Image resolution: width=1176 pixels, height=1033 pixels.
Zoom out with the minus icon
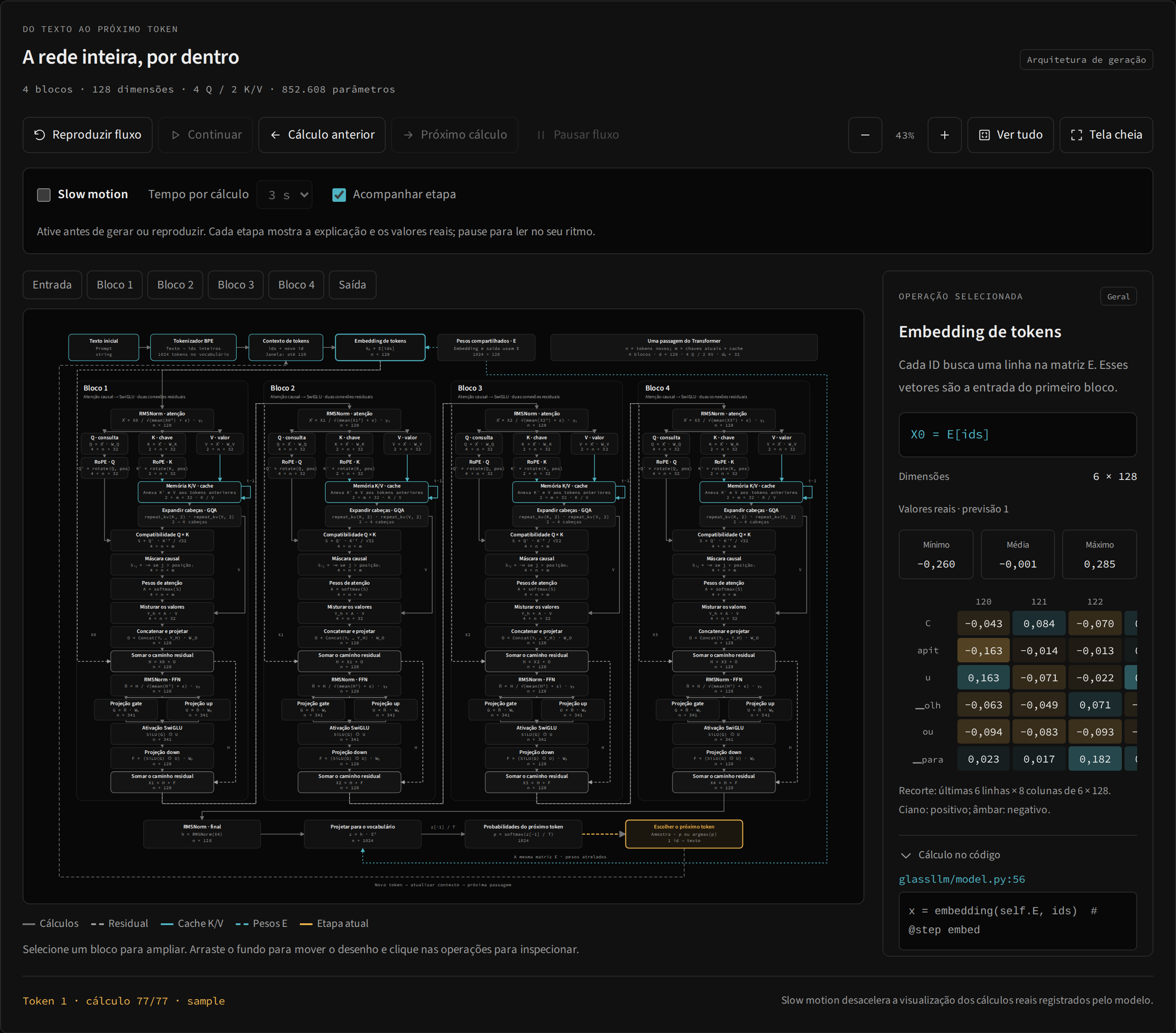click(x=865, y=135)
